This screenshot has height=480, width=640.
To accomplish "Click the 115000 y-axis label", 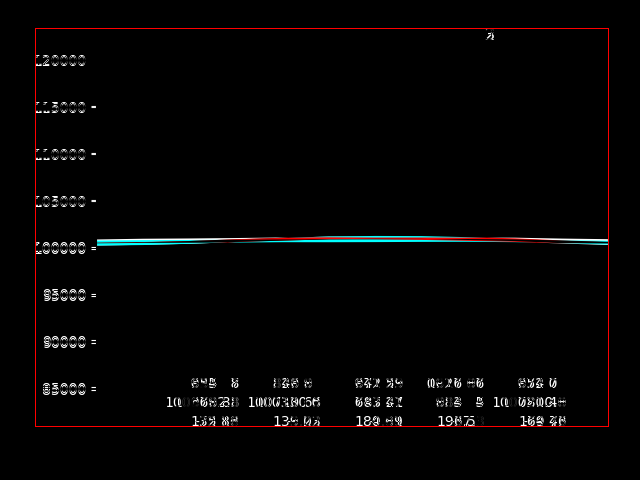I will click(x=61, y=108).
